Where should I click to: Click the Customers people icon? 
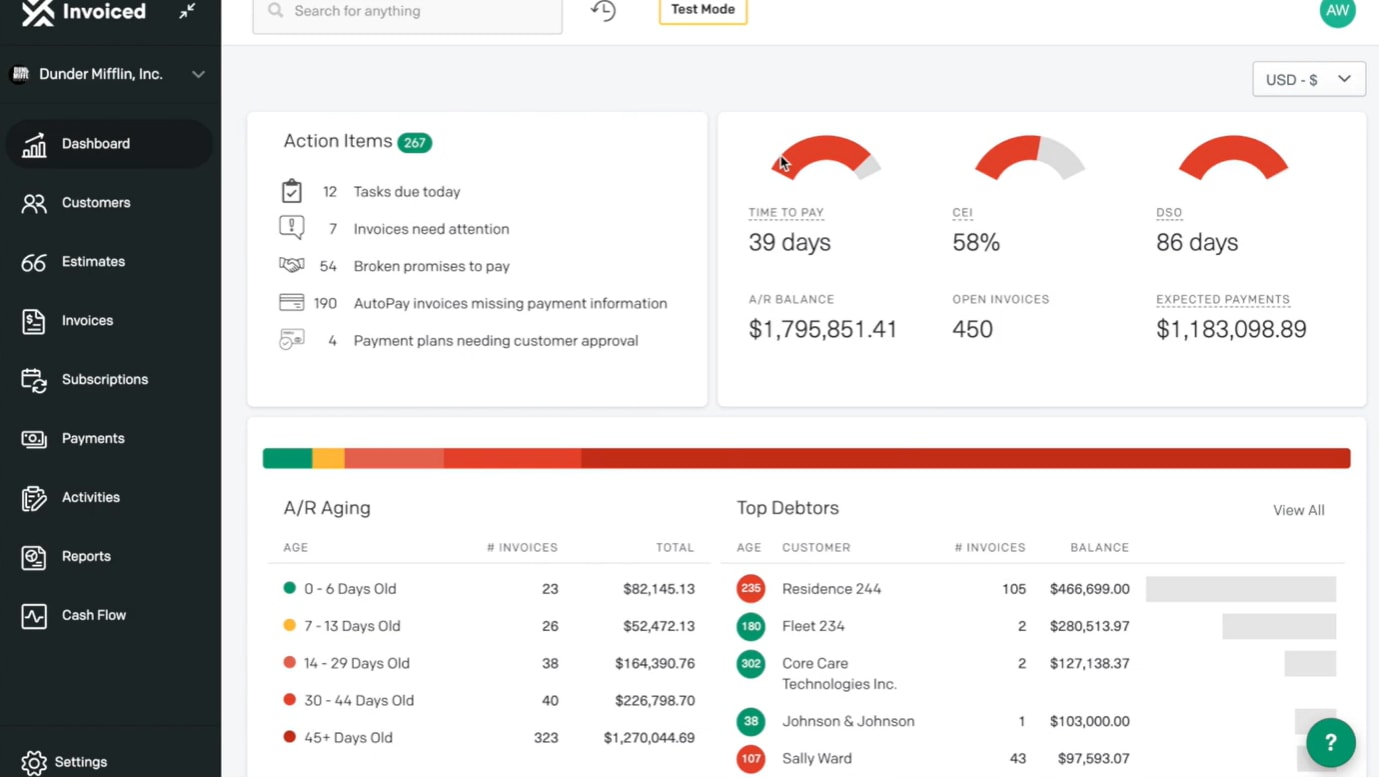(34, 203)
